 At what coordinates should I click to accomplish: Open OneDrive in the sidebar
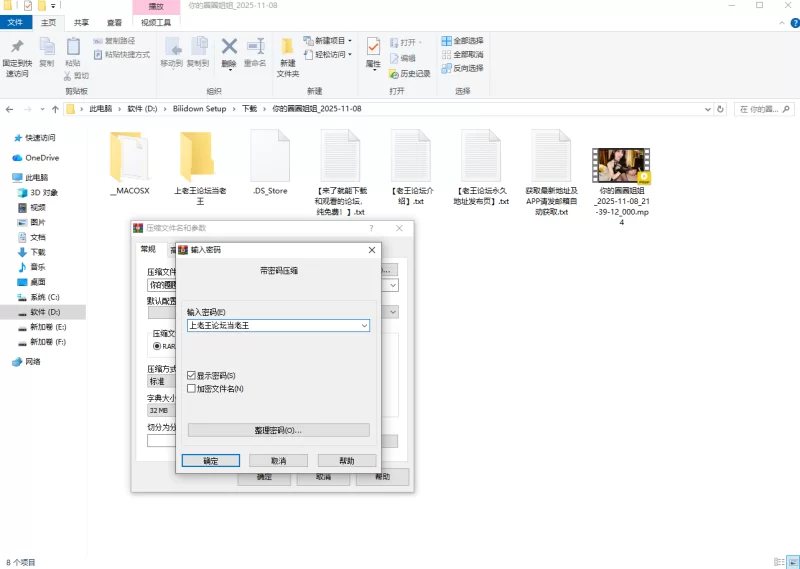(42, 157)
